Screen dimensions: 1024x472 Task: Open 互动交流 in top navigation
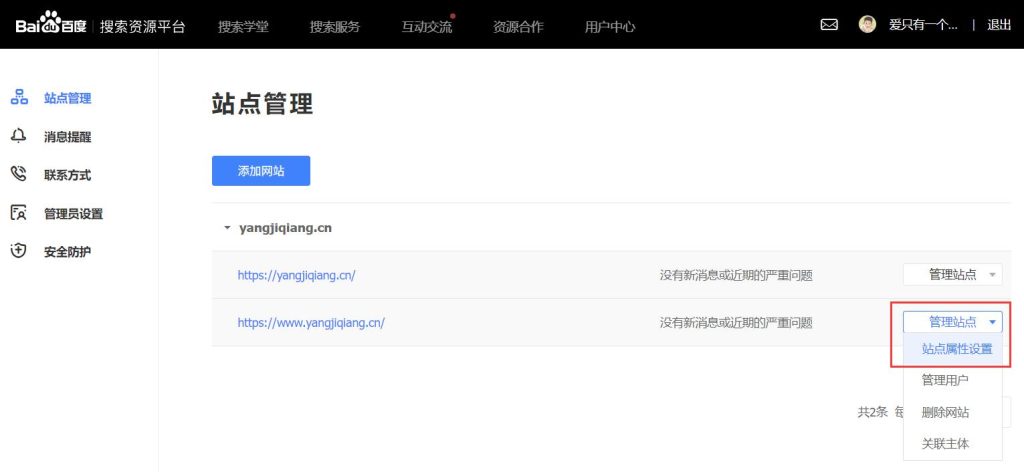point(426,27)
